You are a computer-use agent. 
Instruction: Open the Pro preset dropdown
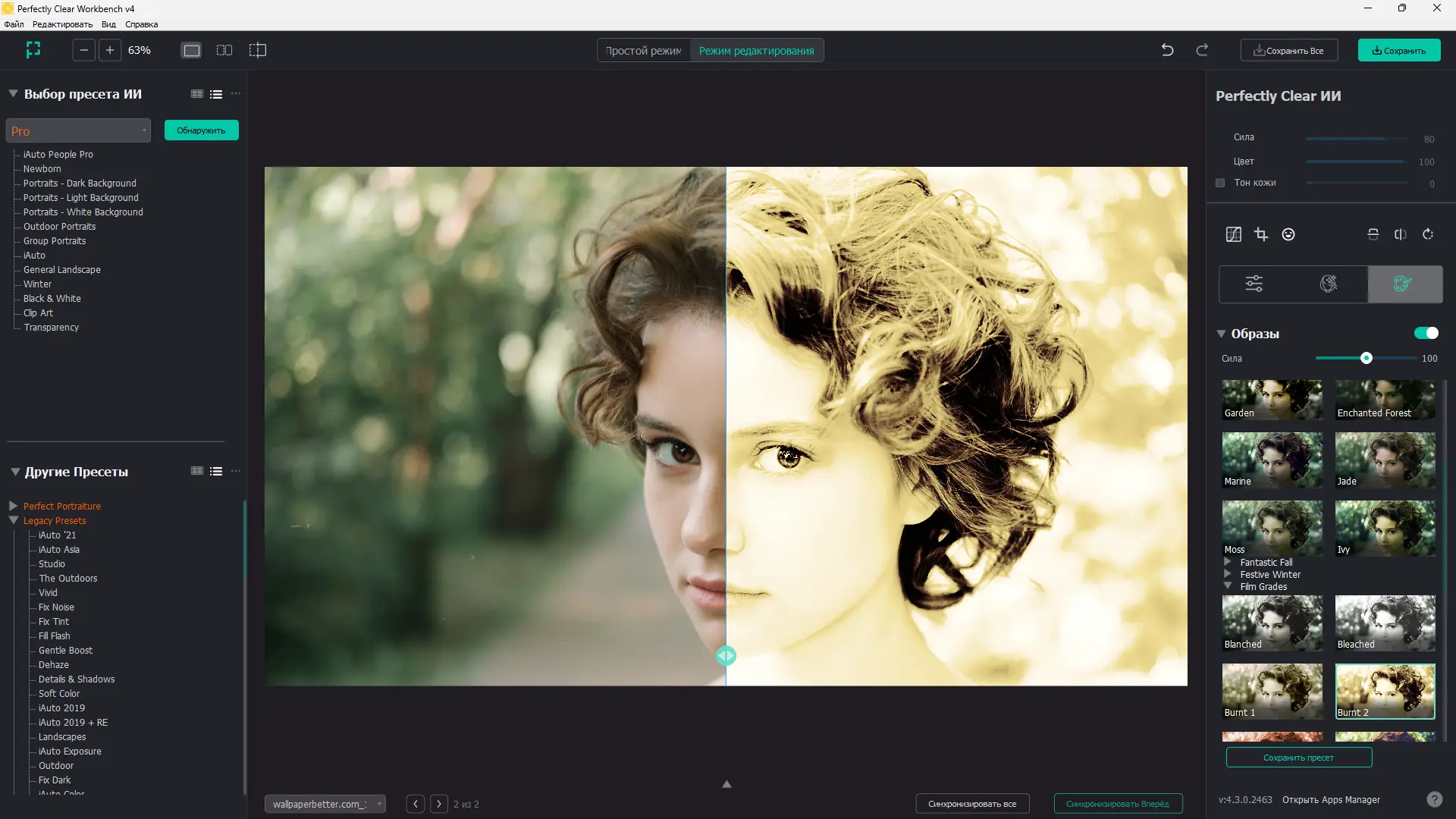[78, 130]
